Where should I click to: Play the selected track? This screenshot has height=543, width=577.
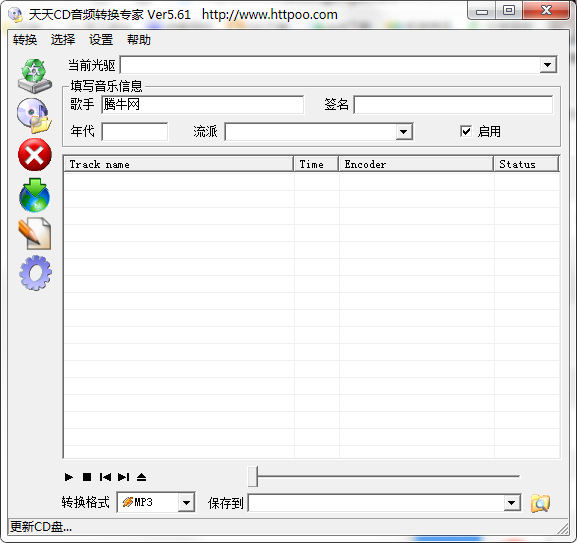68,477
